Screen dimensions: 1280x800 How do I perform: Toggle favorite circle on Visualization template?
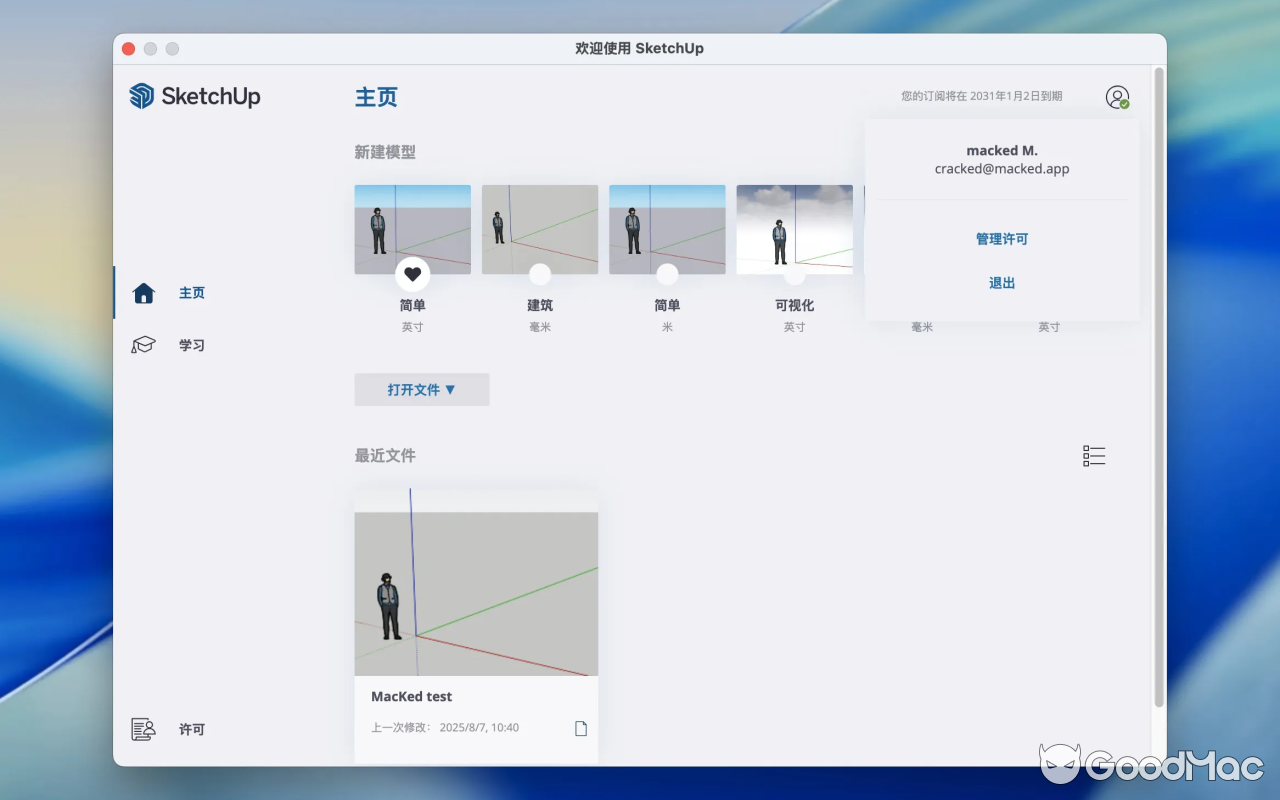[794, 274]
